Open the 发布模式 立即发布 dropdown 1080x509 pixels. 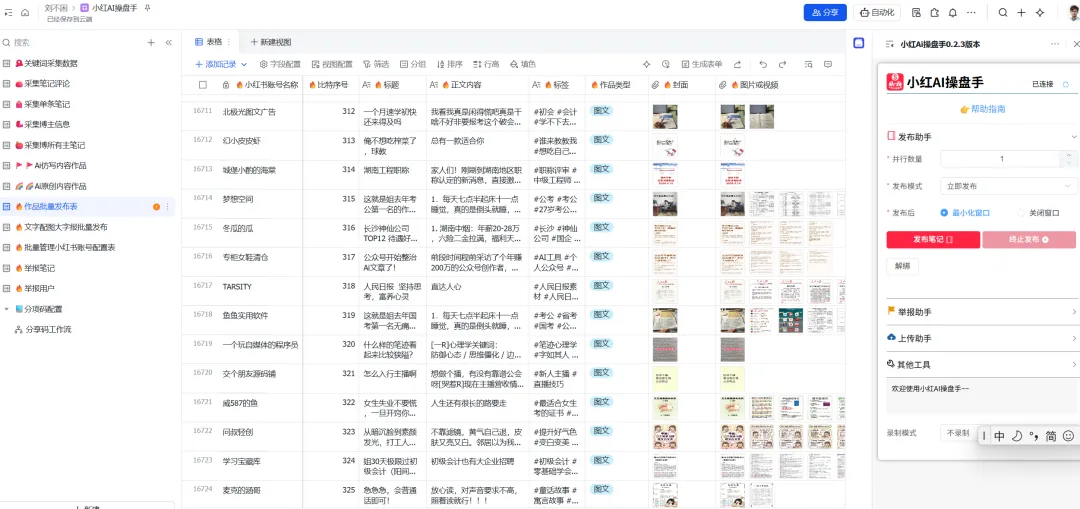pyautogui.click(x=1008, y=186)
